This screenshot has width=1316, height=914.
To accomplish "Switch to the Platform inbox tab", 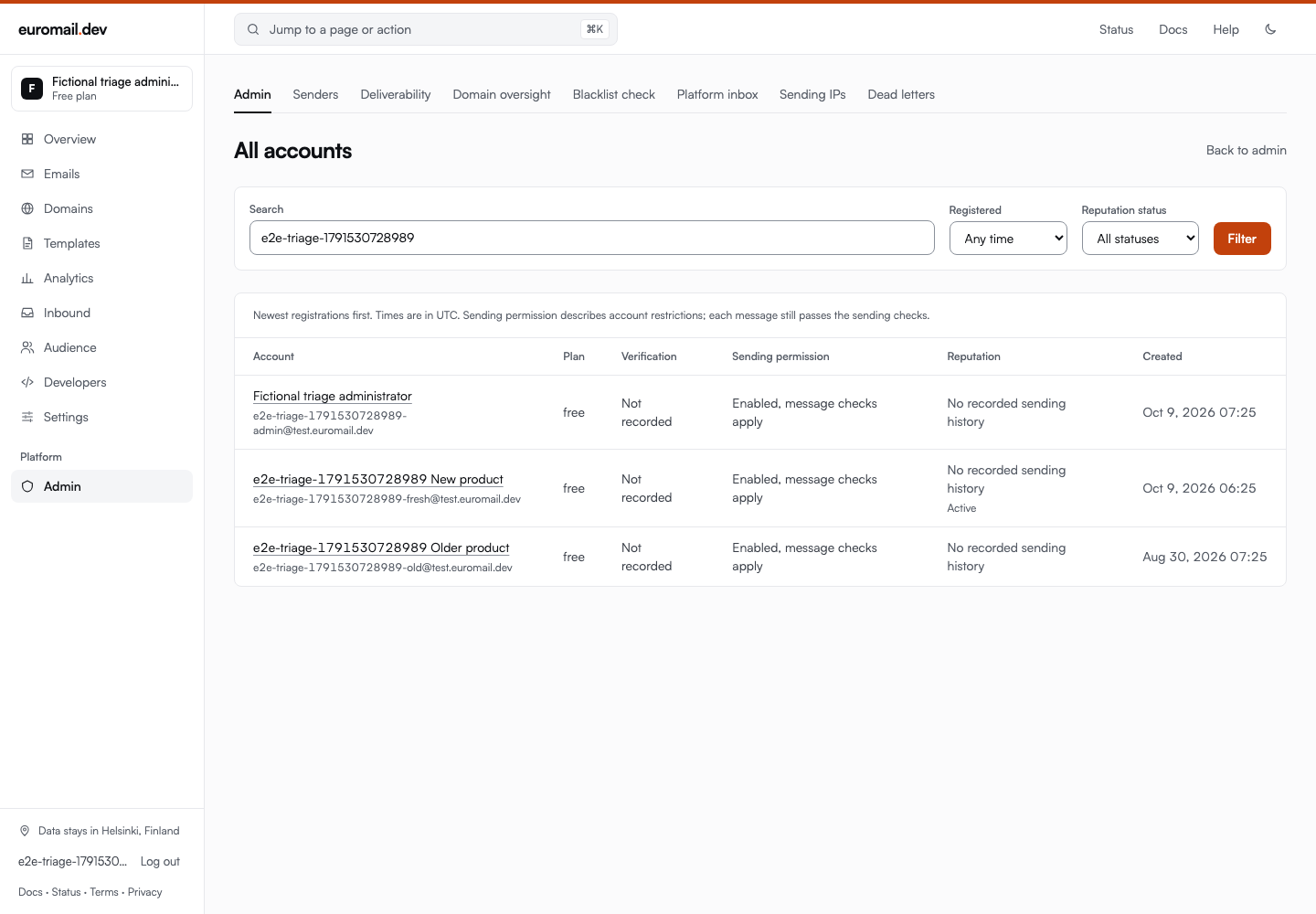I will point(717,94).
